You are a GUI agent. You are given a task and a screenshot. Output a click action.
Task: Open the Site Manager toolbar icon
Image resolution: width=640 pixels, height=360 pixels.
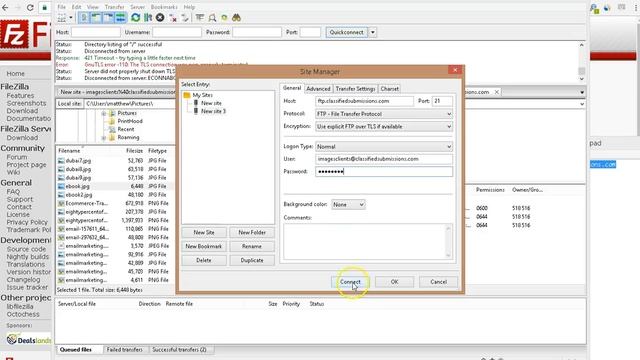click(62, 18)
